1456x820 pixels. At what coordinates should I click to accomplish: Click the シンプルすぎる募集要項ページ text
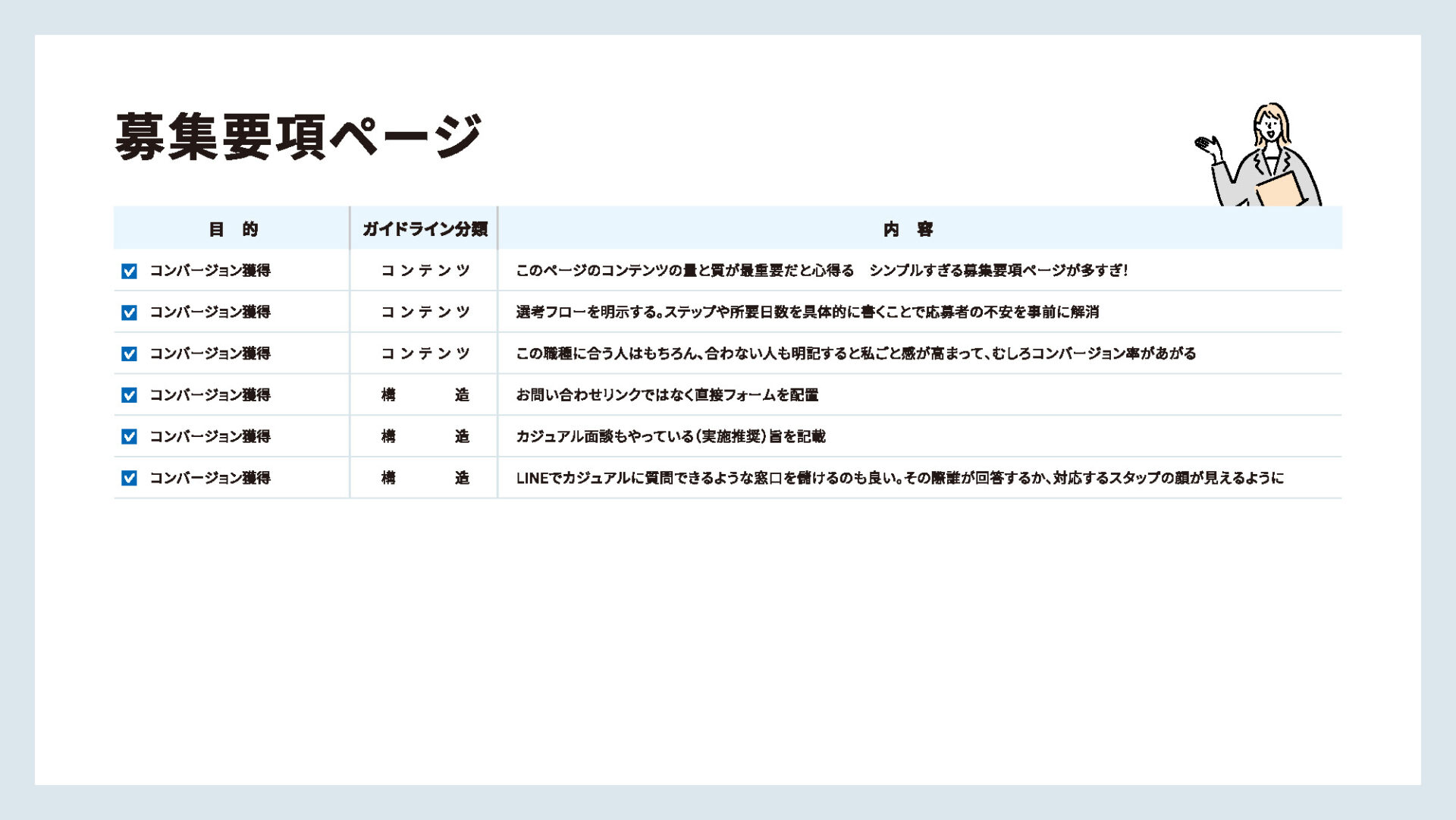pyautogui.click(x=998, y=271)
